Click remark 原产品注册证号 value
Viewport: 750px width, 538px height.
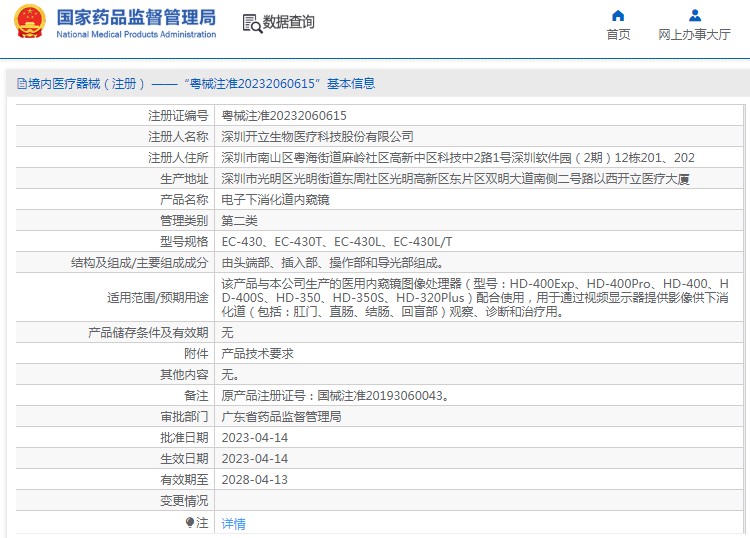pos(335,396)
